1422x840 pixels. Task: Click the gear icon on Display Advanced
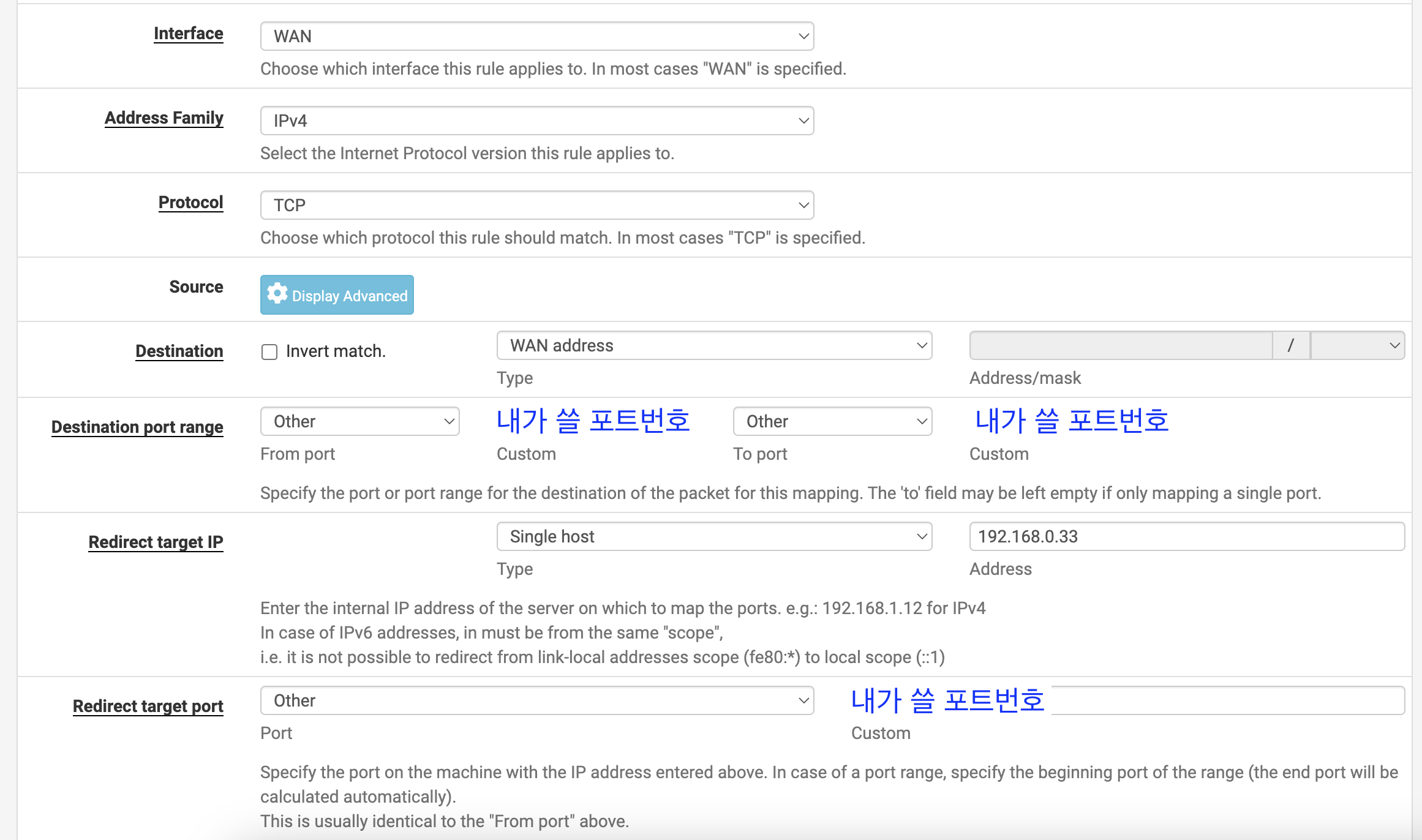(x=277, y=294)
